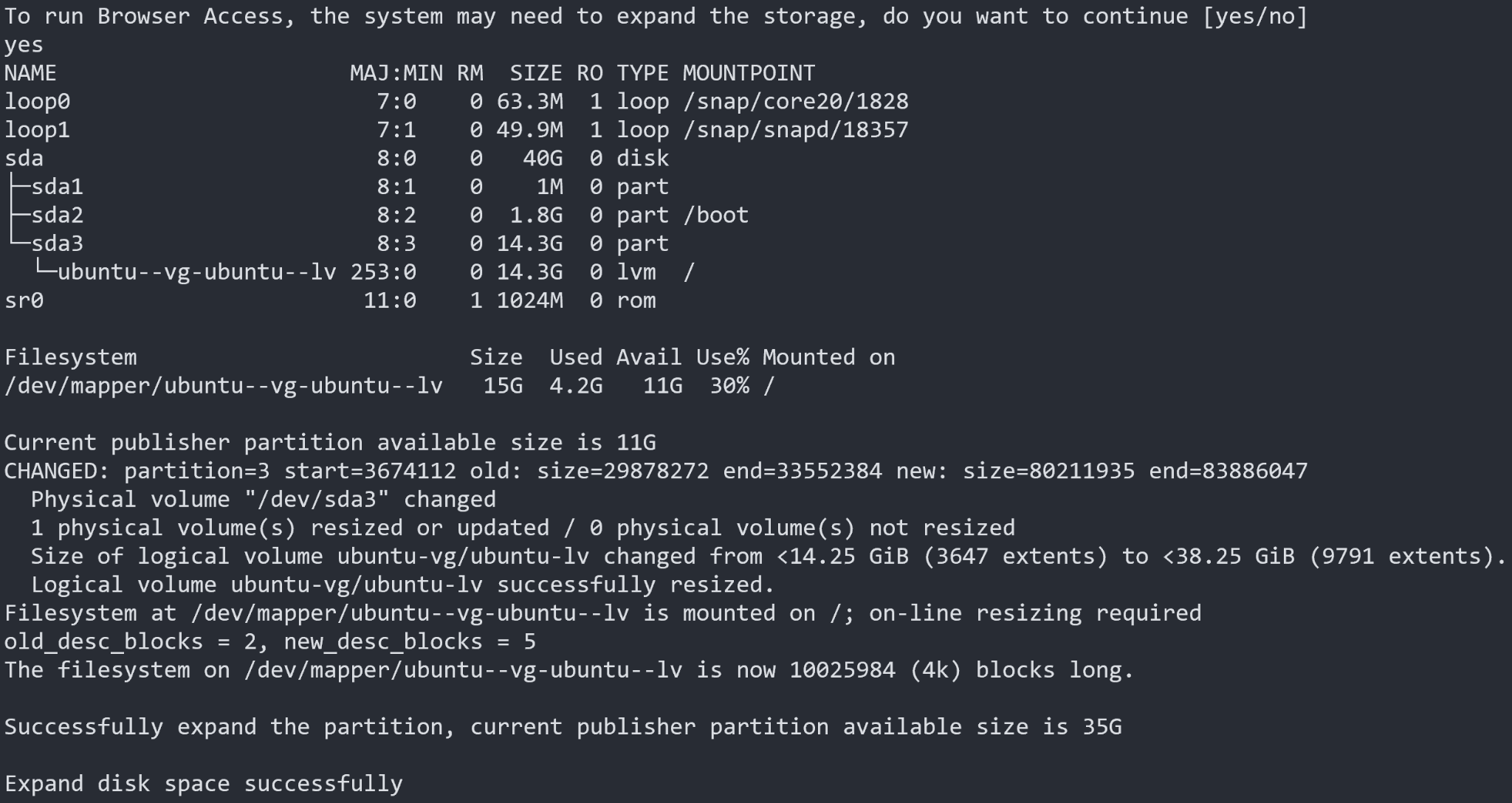The image size is (1512, 803).
Task: Click the 'Mounted on' column header
Action: click(828, 357)
